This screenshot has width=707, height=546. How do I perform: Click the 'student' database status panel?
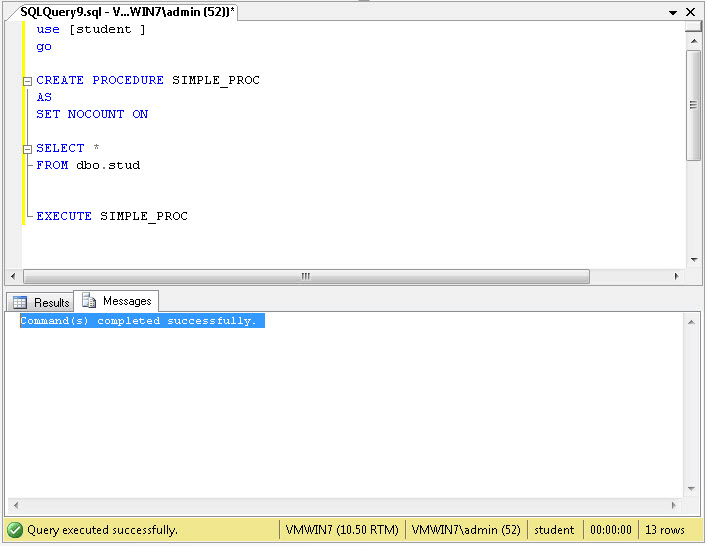point(554,530)
